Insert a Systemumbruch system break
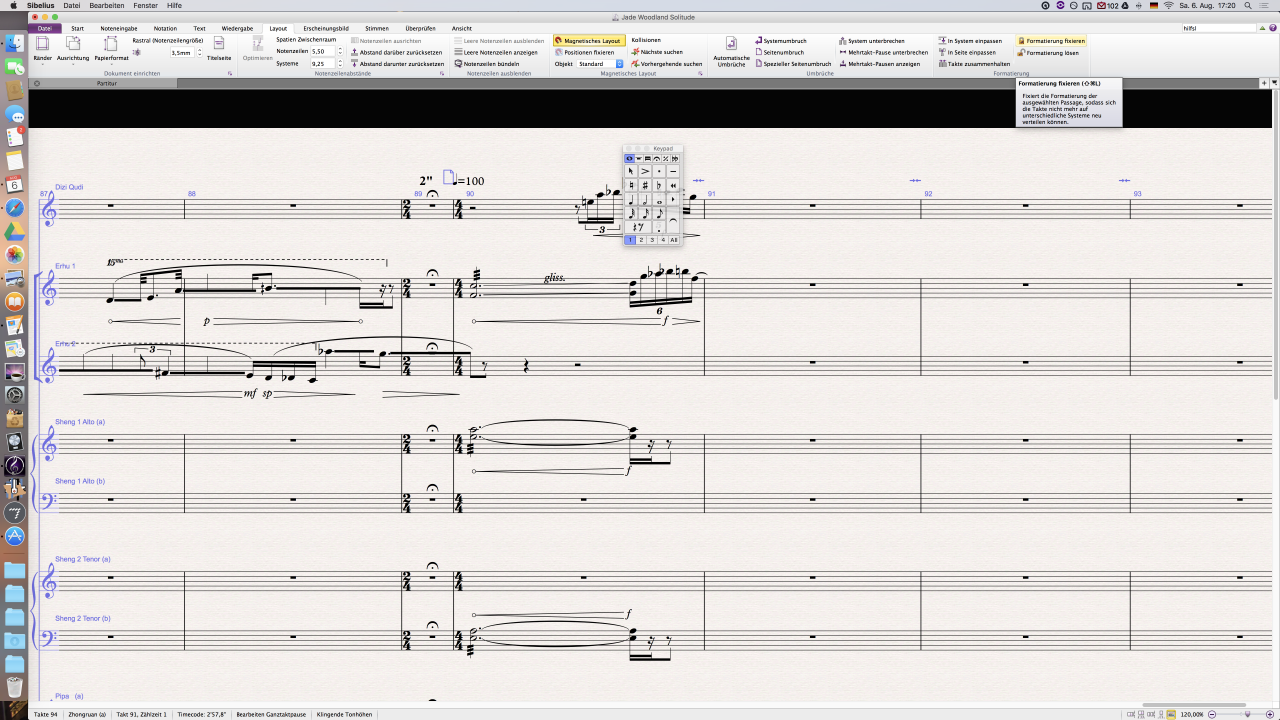Image resolution: width=1280 pixels, height=720 pixels. pos(781,41)
